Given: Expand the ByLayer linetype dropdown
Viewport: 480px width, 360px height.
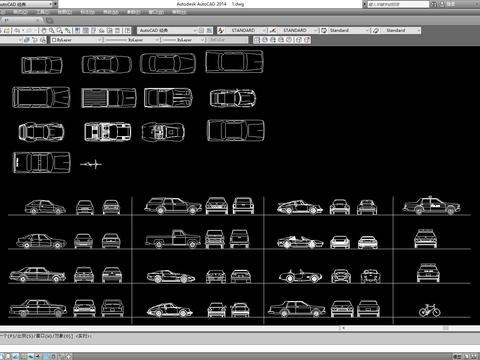Looking at the screenshot, I should 132,40.
